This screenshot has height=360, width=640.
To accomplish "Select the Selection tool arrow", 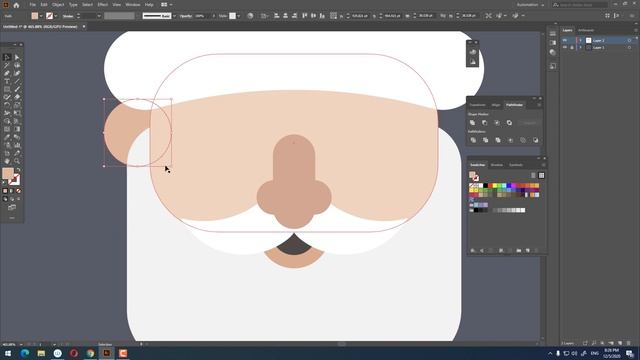I will tap(7, 58).
